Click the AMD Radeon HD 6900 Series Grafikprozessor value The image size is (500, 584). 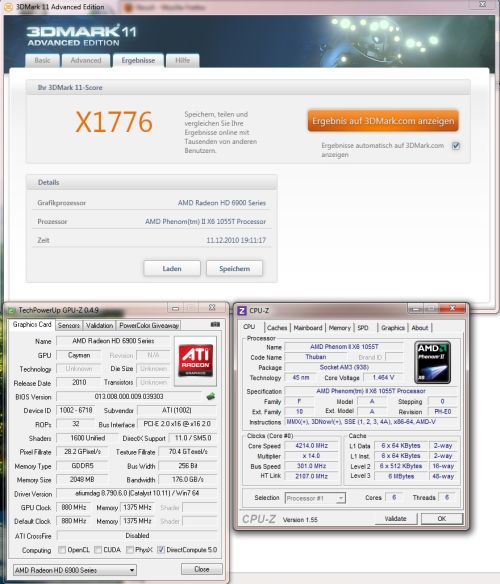(x=222, y=203)
